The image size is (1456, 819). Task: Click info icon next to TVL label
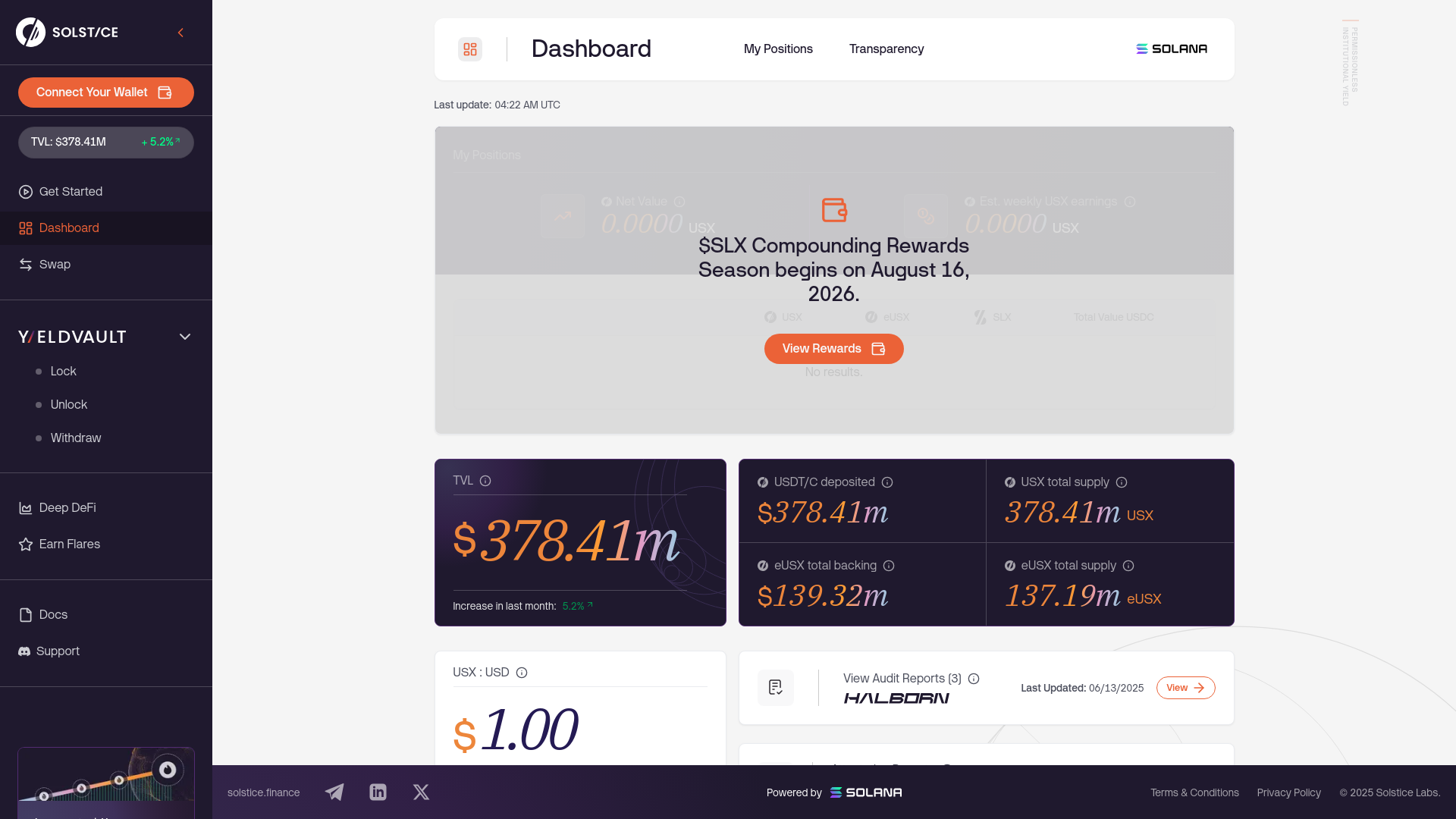pyautogui.click(x=485, y=481)
